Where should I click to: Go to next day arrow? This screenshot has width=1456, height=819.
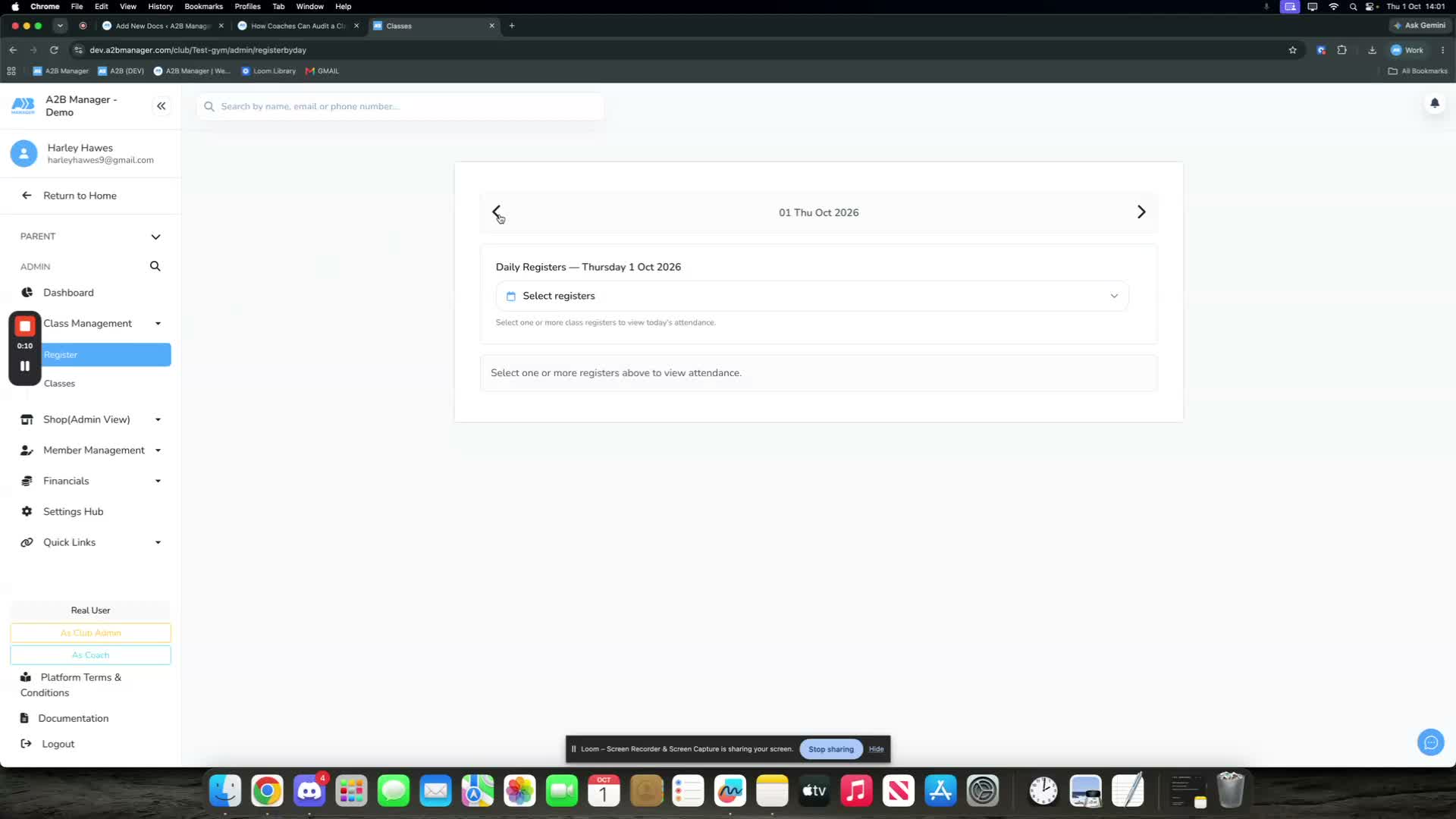coord(1141,212)
